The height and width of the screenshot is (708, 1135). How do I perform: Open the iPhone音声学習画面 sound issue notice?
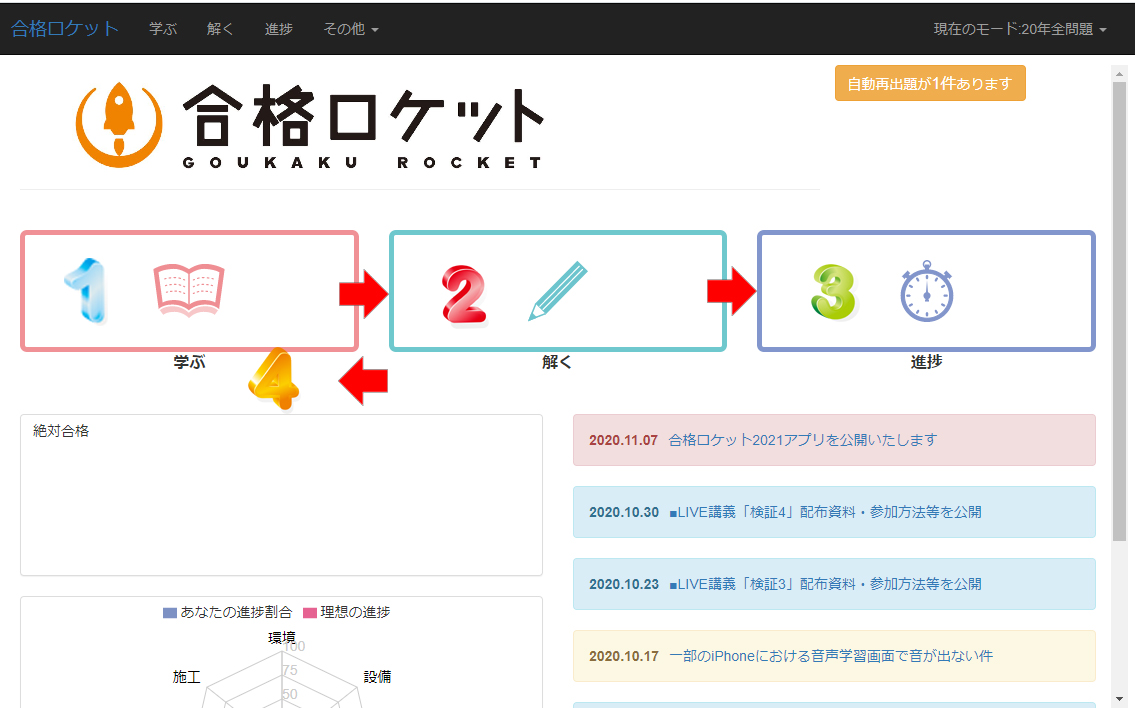[831, 657]
